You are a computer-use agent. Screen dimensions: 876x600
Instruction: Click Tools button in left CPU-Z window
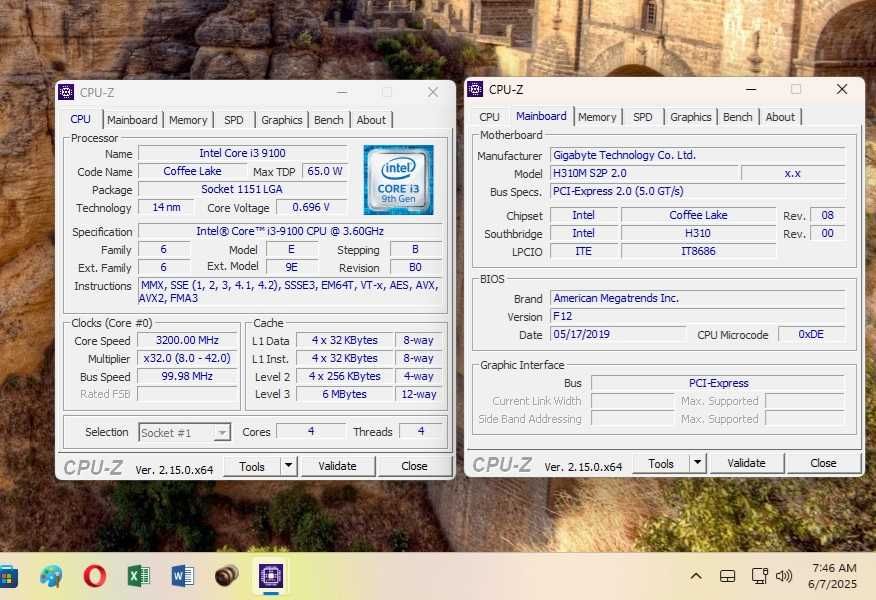(252, 466)
